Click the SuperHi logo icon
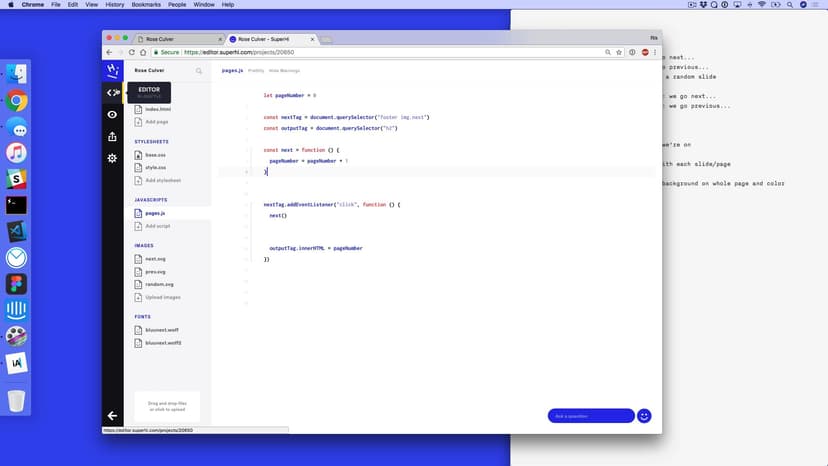Viewport: 828px width, 466px height. click(x=112, y=70)
